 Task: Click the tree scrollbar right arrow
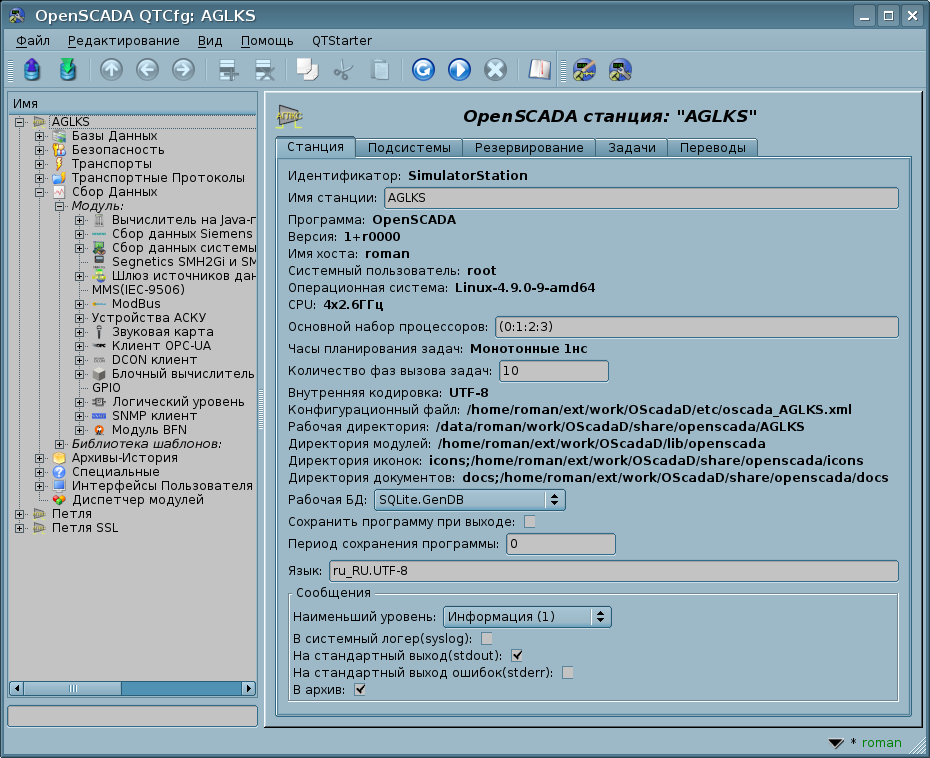pyautogui.click(x=249, y=689)
